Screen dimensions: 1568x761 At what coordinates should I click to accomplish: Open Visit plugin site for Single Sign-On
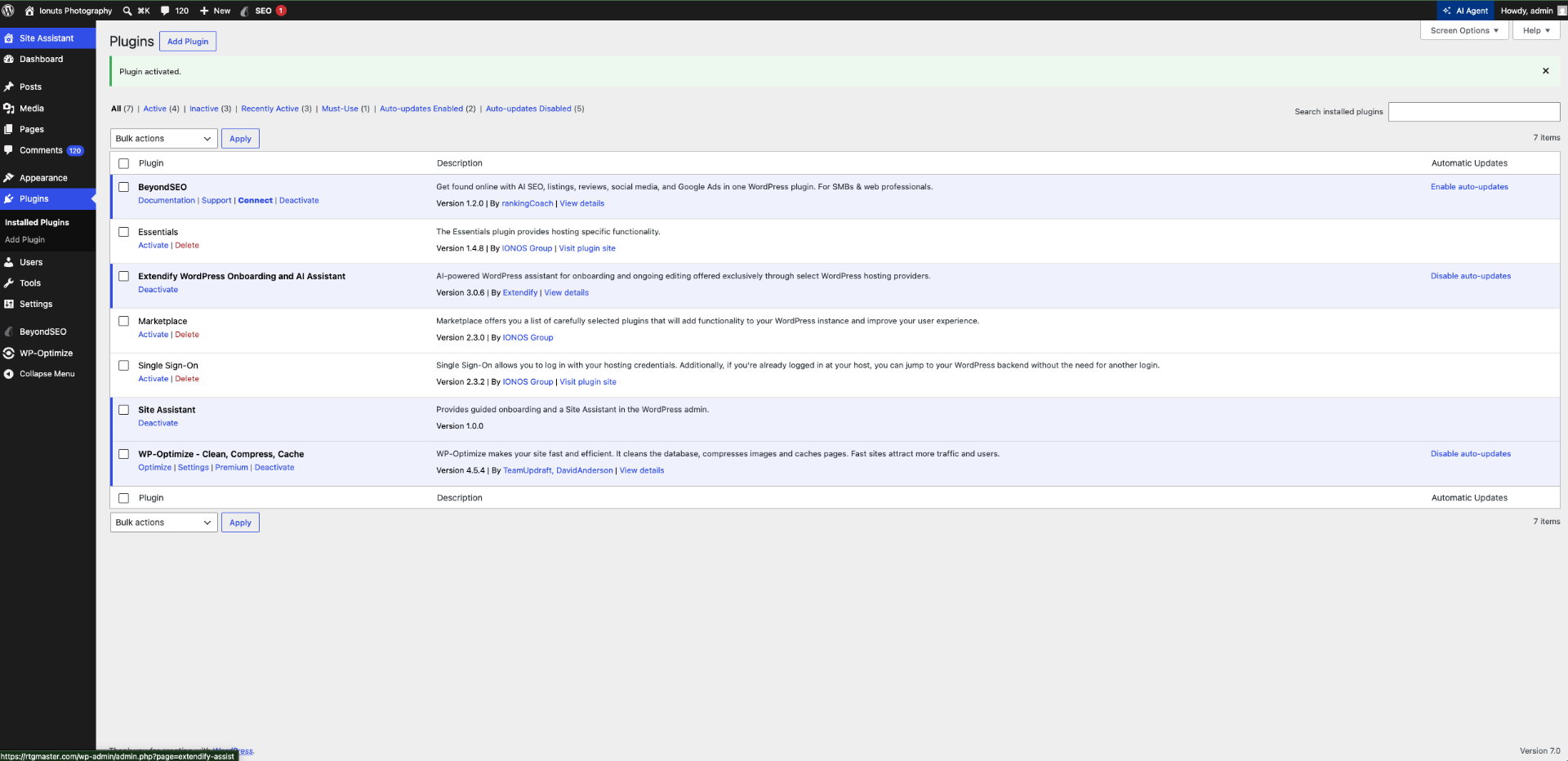coord(588,382)
